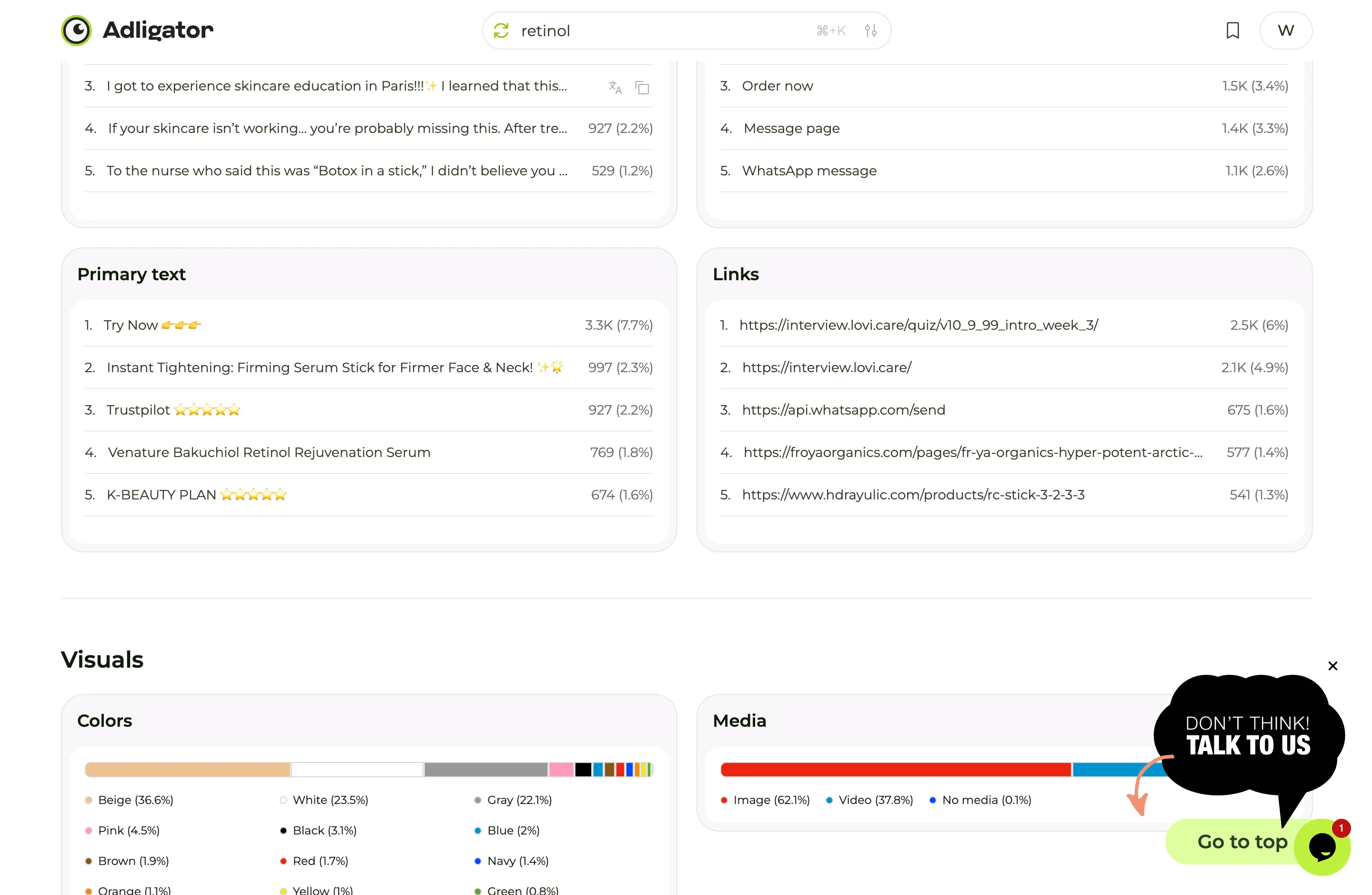Click the gray segment of color bar
Viewport: 1372px width, 895px height.
coord(486,769)
